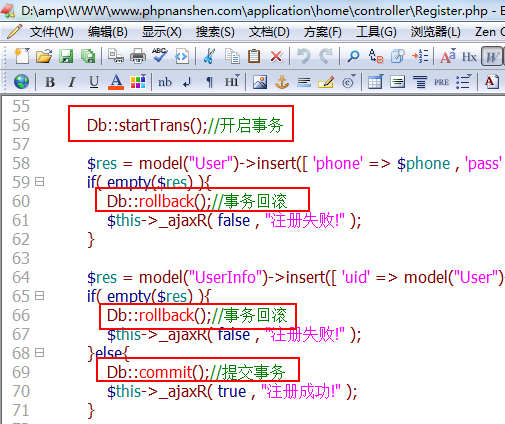
Task: Open file with folder icon
Action: [44, 56]
